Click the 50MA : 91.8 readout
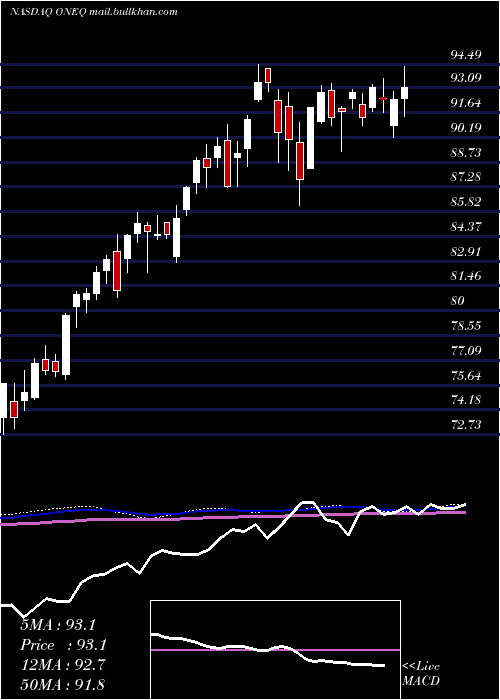500x700 pixels. (63, 685)
